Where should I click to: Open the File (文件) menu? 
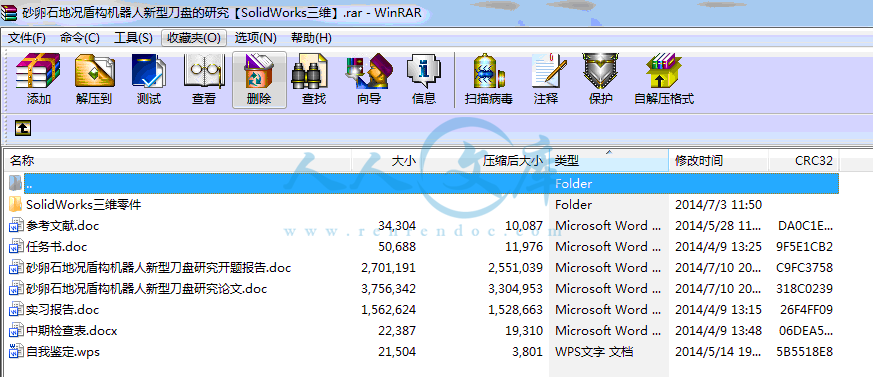coord(26,38)
